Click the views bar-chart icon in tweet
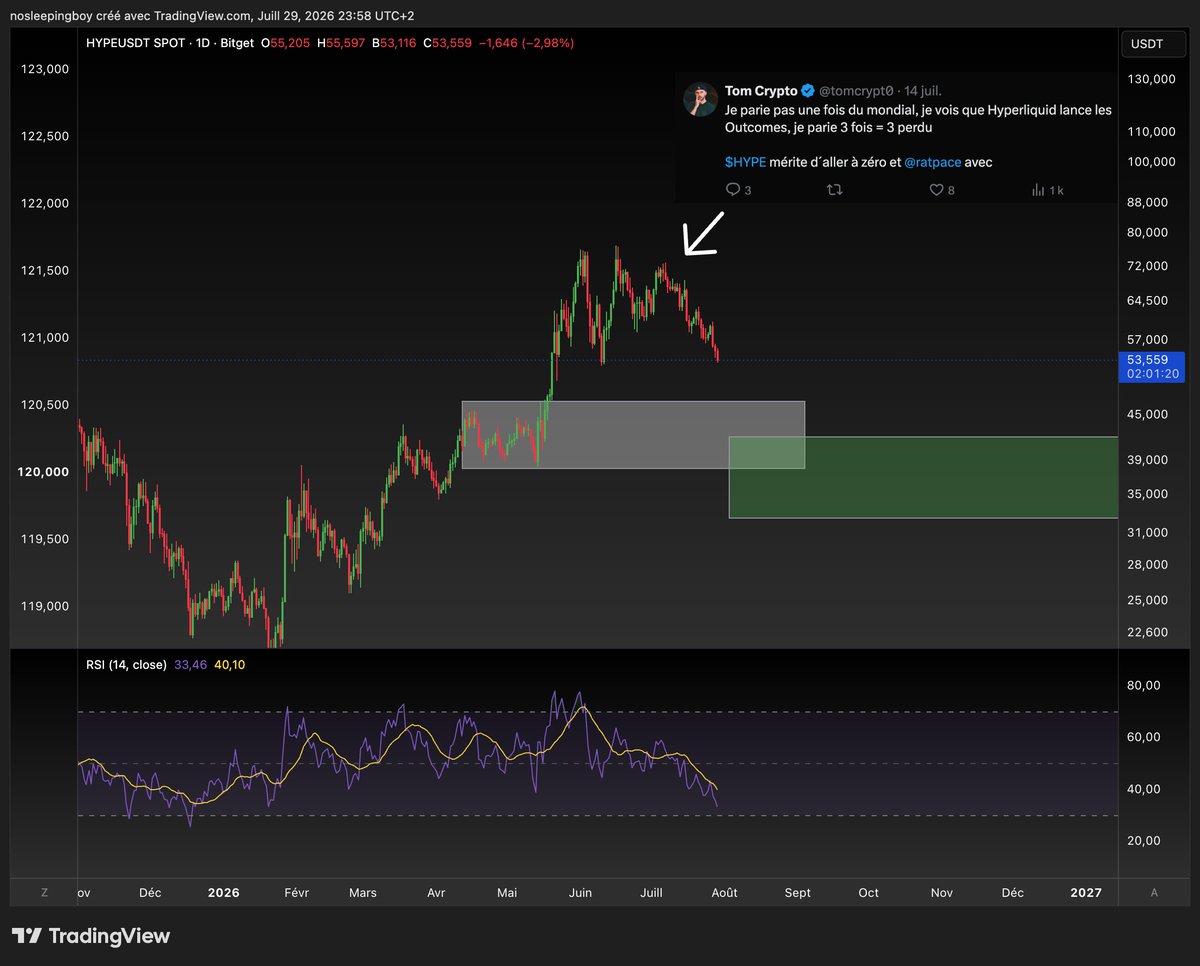The image size is (1200, 966). tap(1038, 190)
